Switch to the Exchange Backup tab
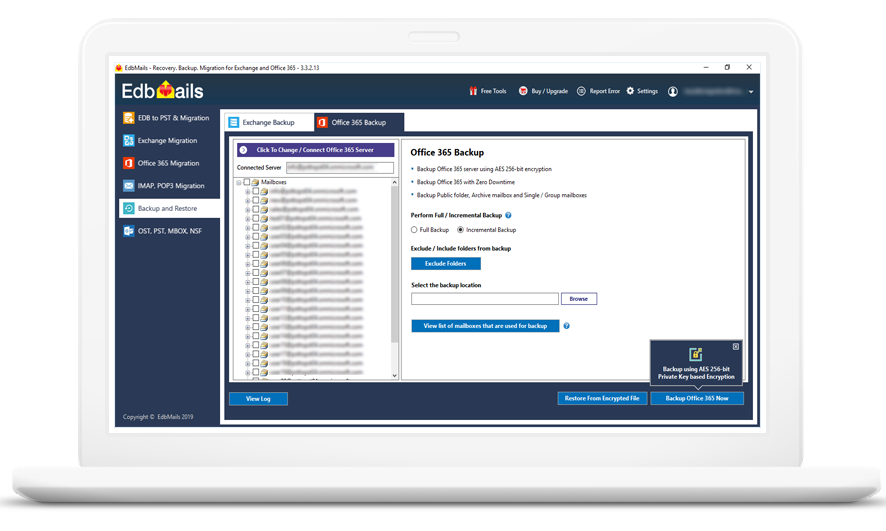The width and height of the screenshot is (886, 531). click(270, 122)
